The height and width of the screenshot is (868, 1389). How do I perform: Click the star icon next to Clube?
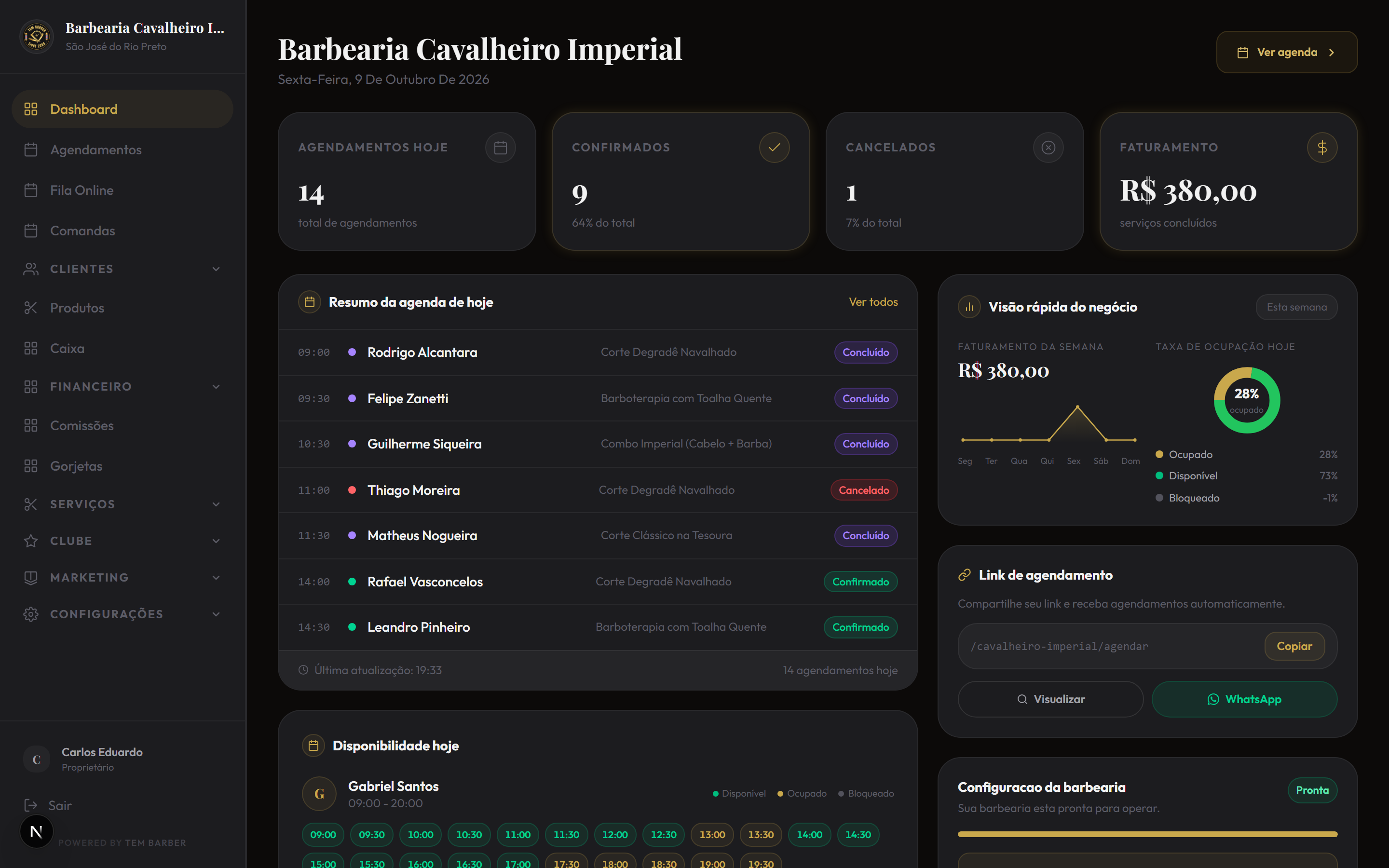[30, 541]
